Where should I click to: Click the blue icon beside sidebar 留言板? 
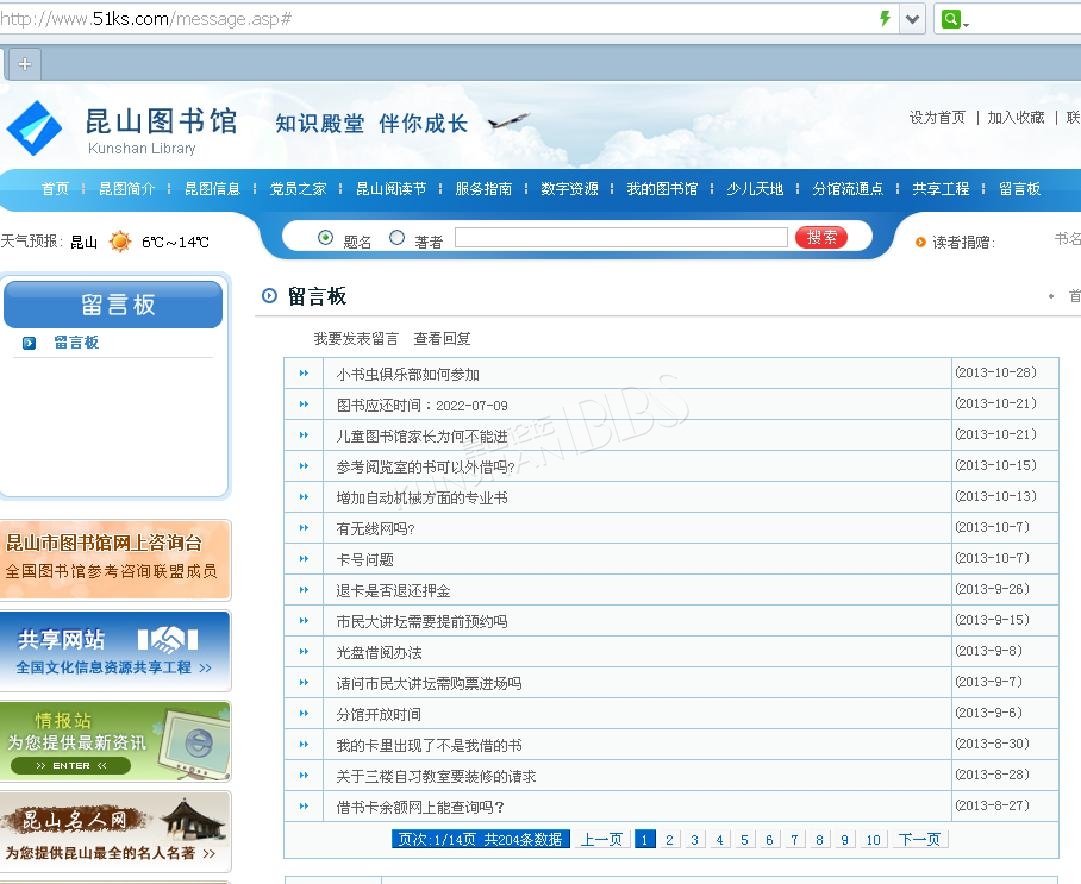tap(30, 343)
